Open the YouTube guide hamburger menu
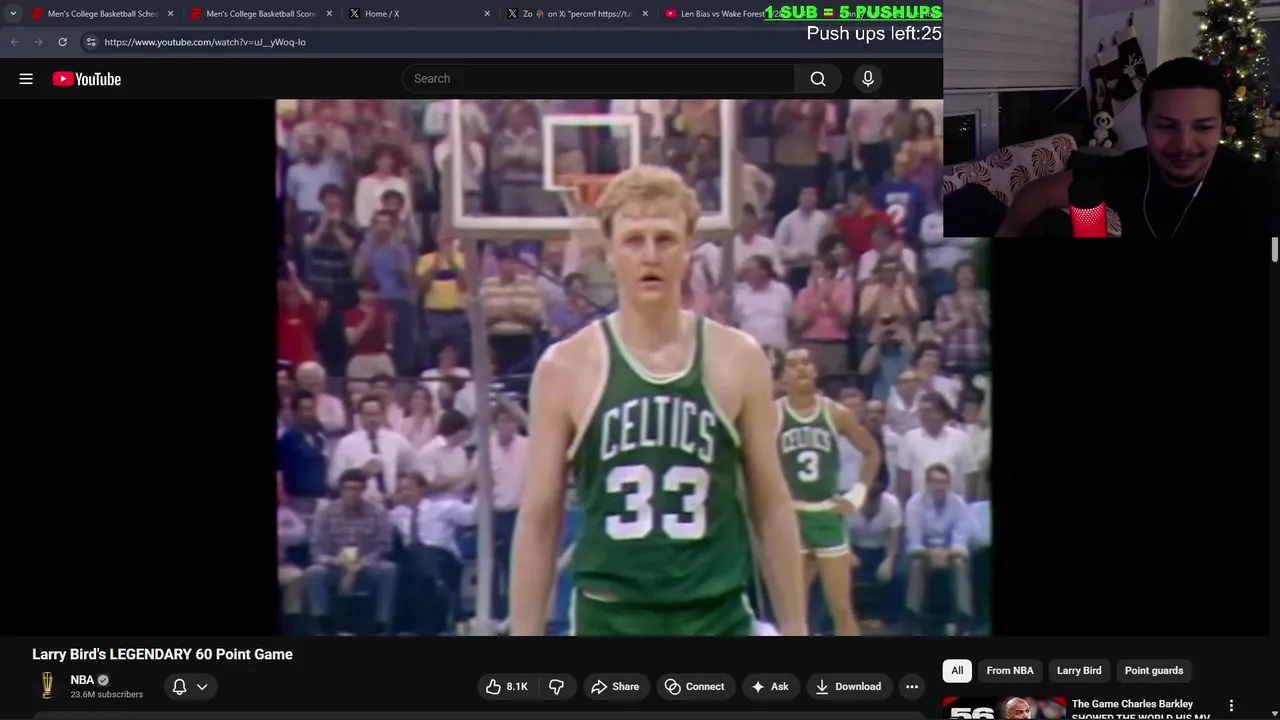 click(26, 79)
